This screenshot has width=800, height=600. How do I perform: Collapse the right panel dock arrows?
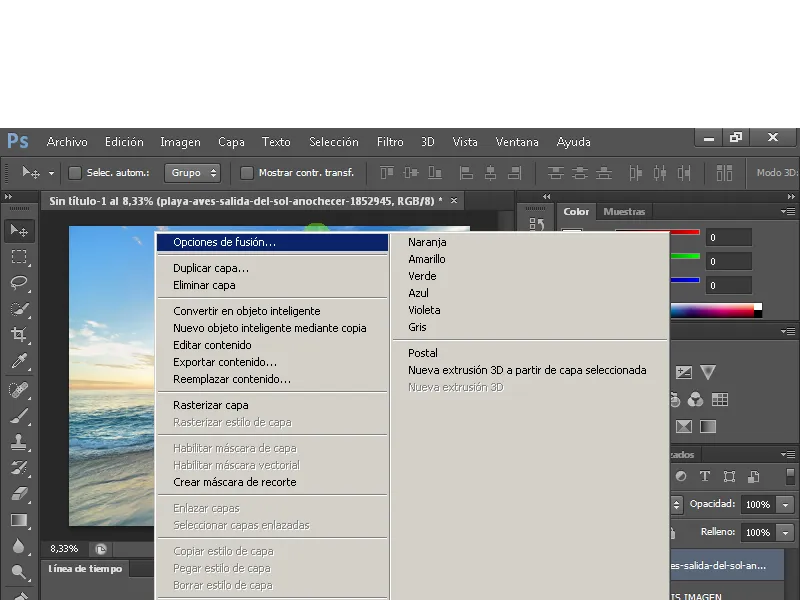click(791, 196)
